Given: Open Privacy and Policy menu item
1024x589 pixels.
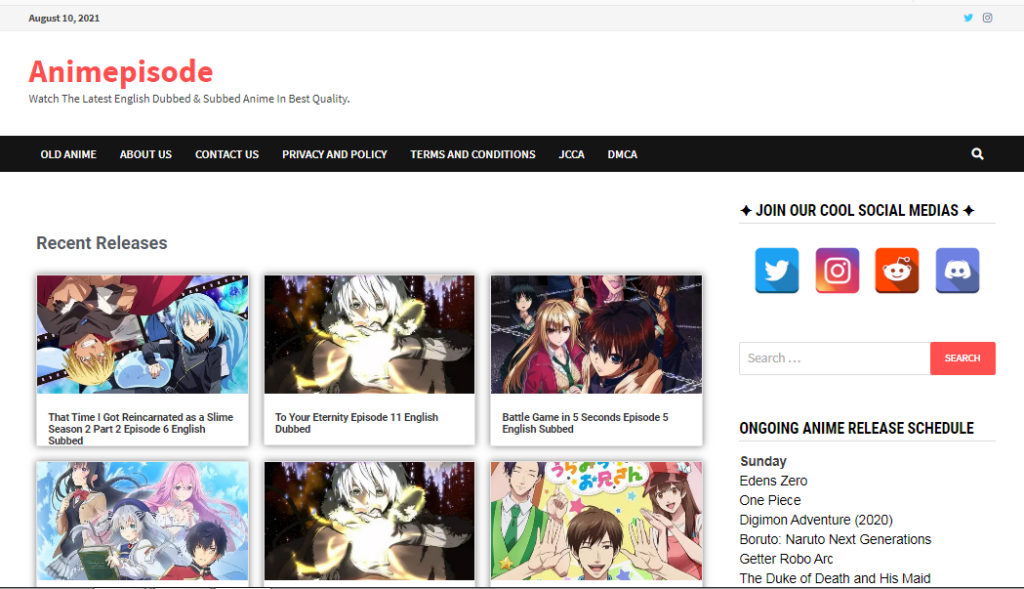Looking at the screenshot, I should click(334, 155).
